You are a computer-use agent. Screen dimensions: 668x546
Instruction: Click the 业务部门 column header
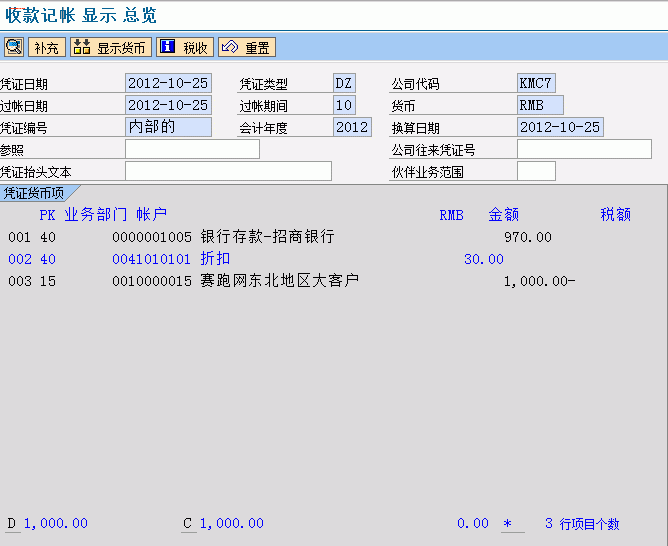96,215
